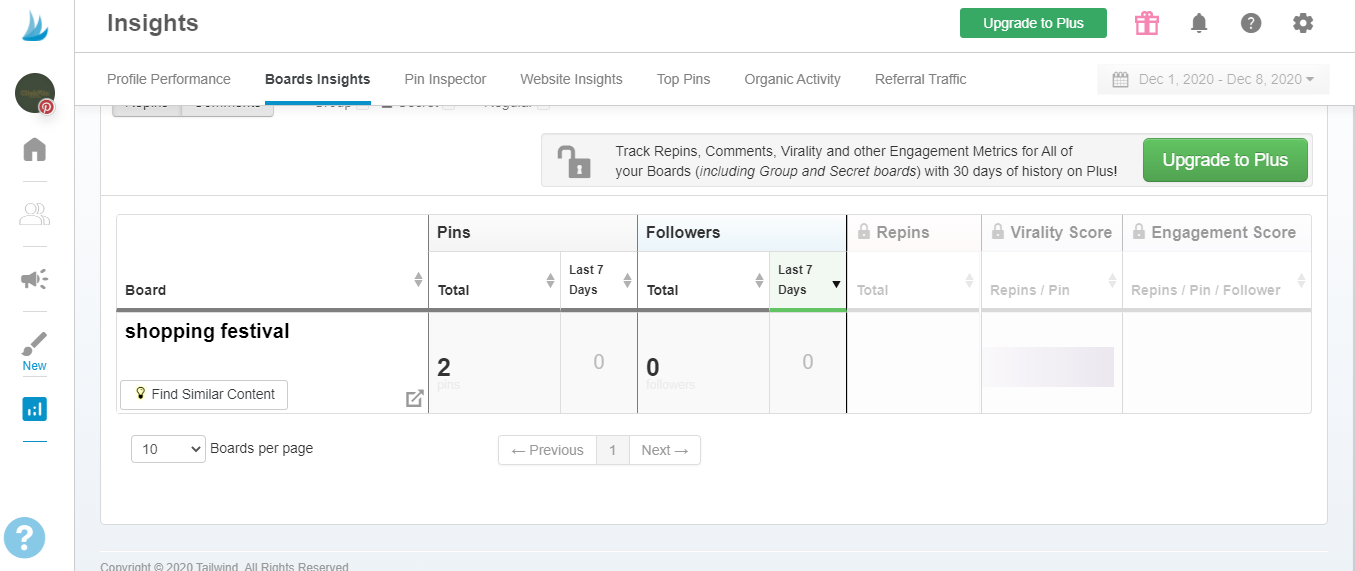Open the paintbrush Create tool marked New

click(x=35, y=345)
